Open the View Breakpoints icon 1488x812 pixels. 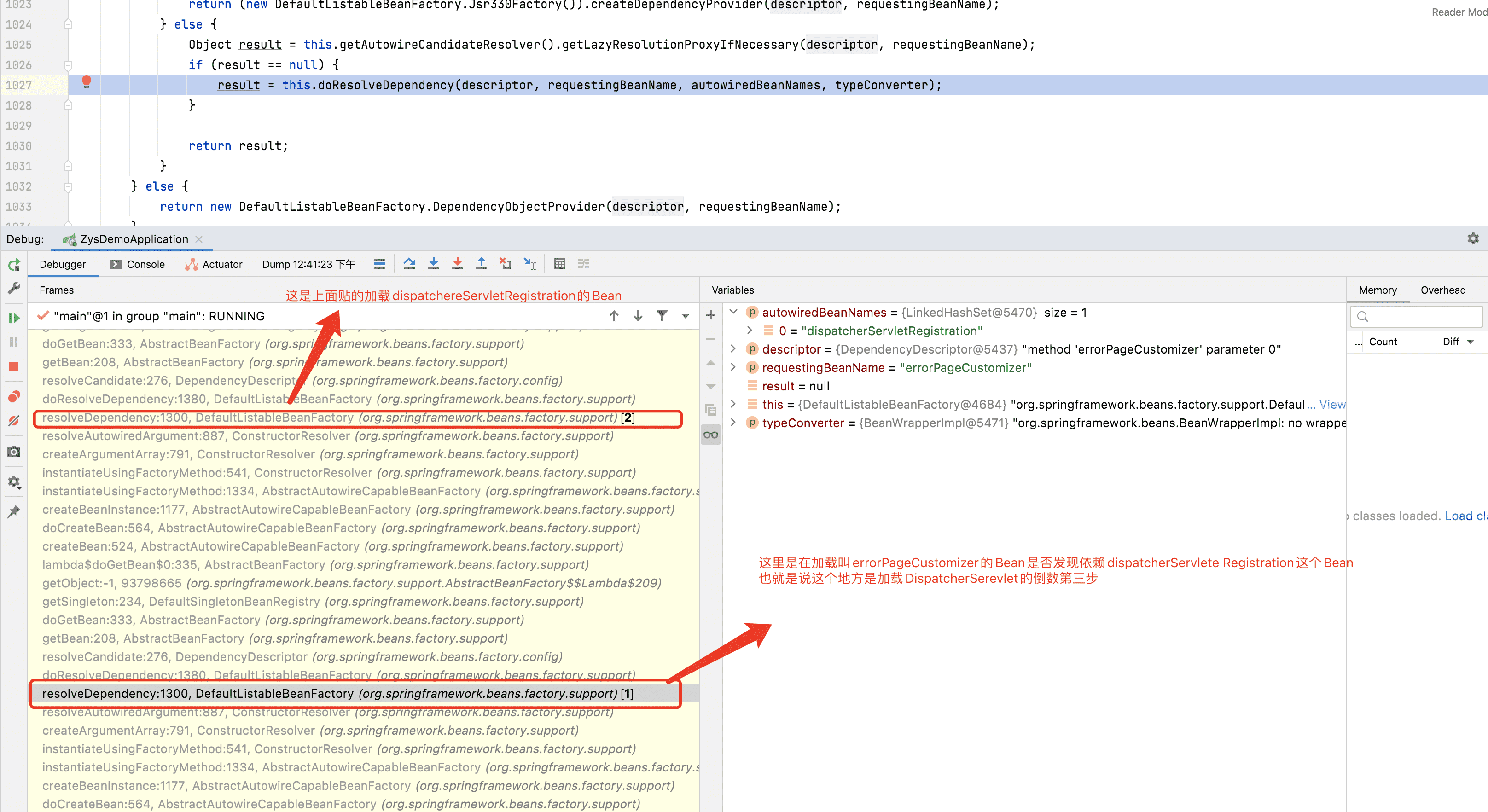click(x=14, y=396)
